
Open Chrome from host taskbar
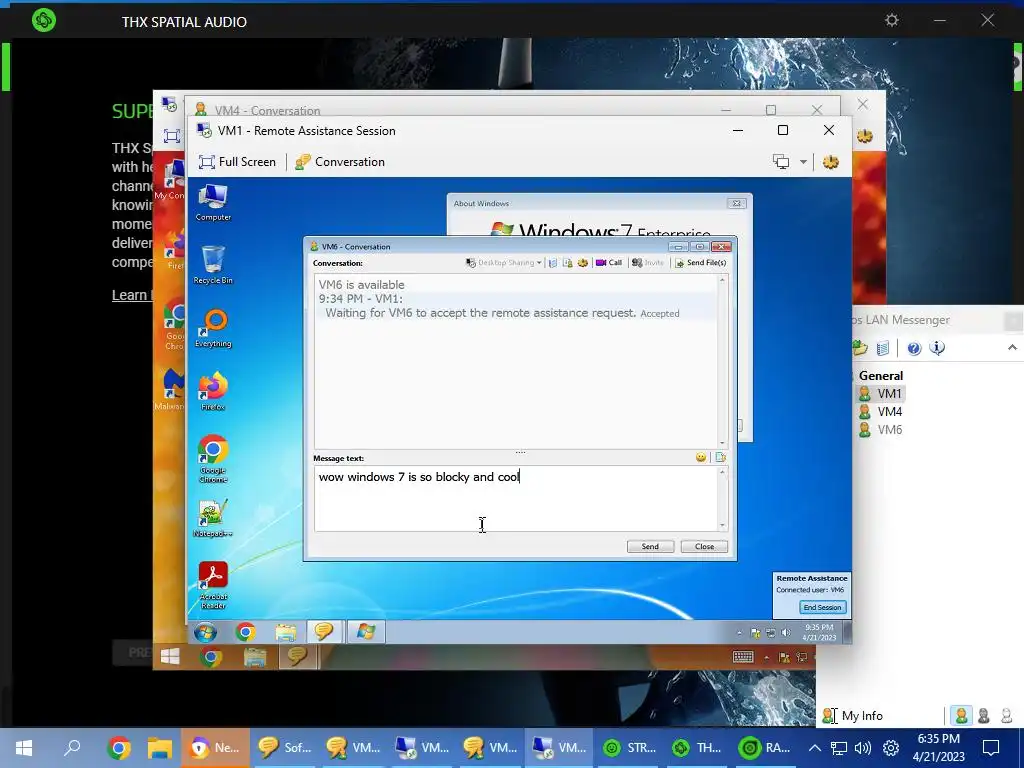coord(119,748)
